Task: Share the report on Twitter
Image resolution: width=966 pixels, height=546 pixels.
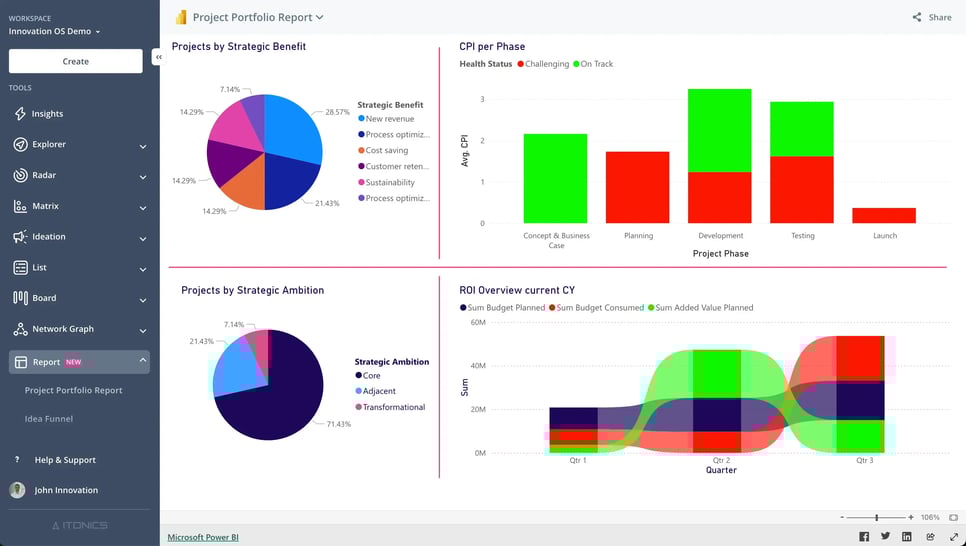Action: 885,537
